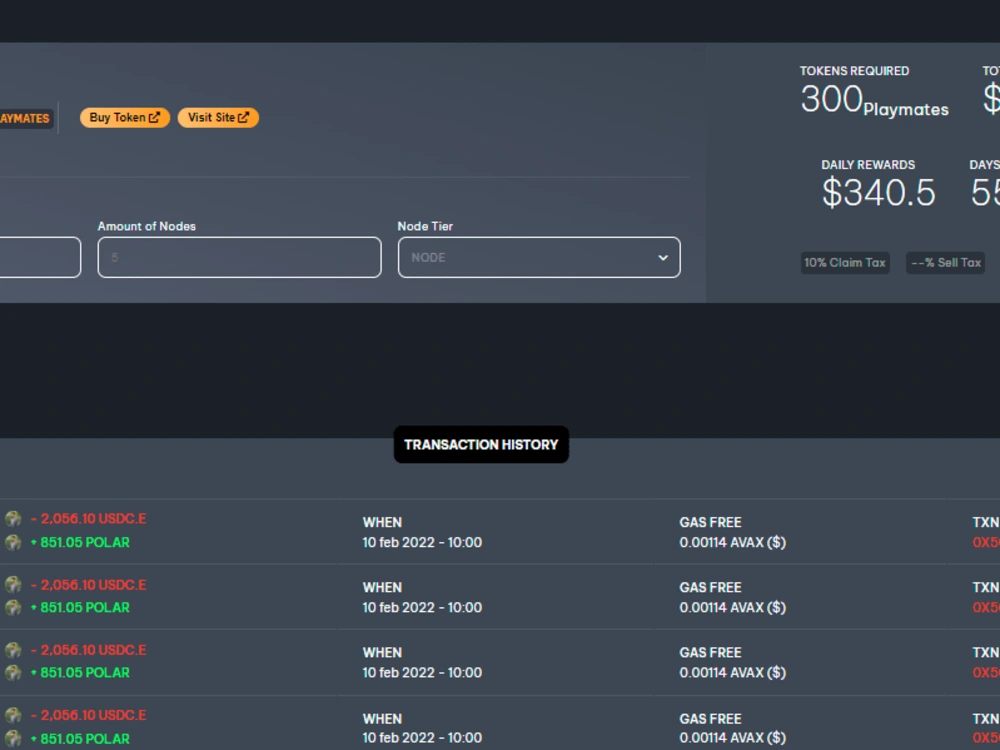This screenshot has width=1000, height=750.
Task: Click the external-link icon in Visit Site
Action: pos(244,117)
